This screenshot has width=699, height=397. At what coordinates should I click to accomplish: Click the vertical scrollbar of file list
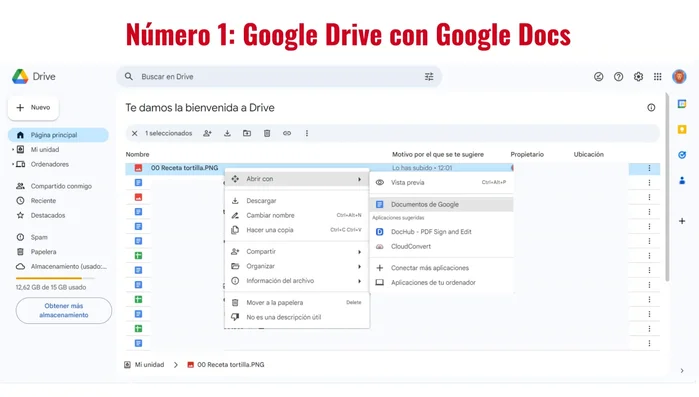[x=667, y=187]
